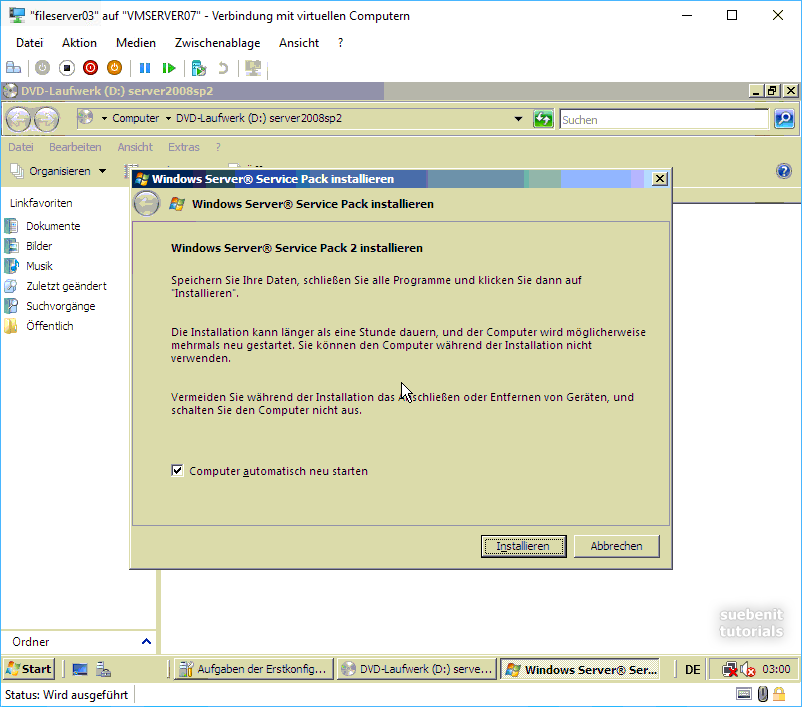Switch to Aufgaben der Erstkonfig taskbar item
802x707 pixels.
(253, 669)
